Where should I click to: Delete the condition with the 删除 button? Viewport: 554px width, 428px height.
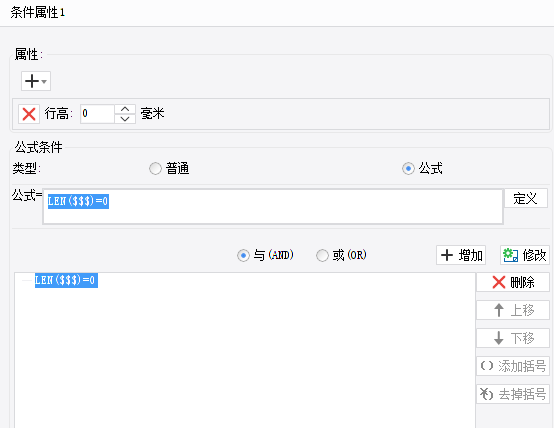(513, 282)
